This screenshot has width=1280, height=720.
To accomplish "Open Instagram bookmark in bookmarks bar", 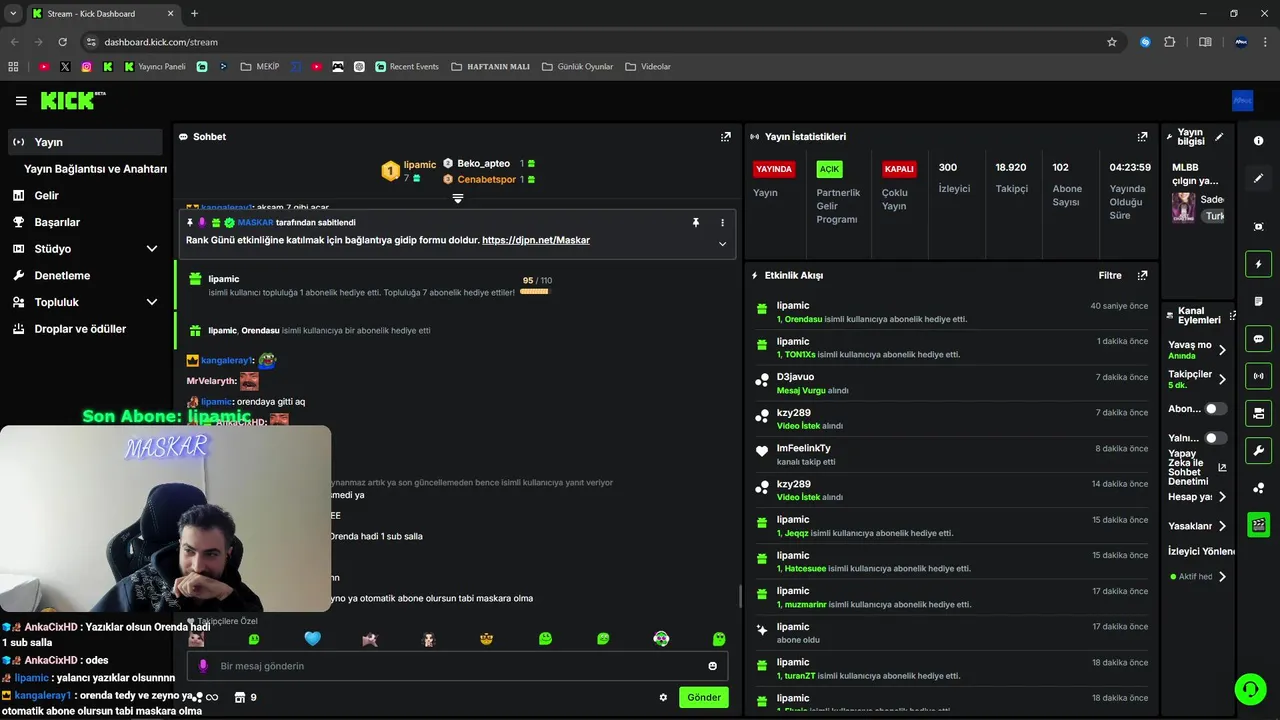I will tap(87, 67).
